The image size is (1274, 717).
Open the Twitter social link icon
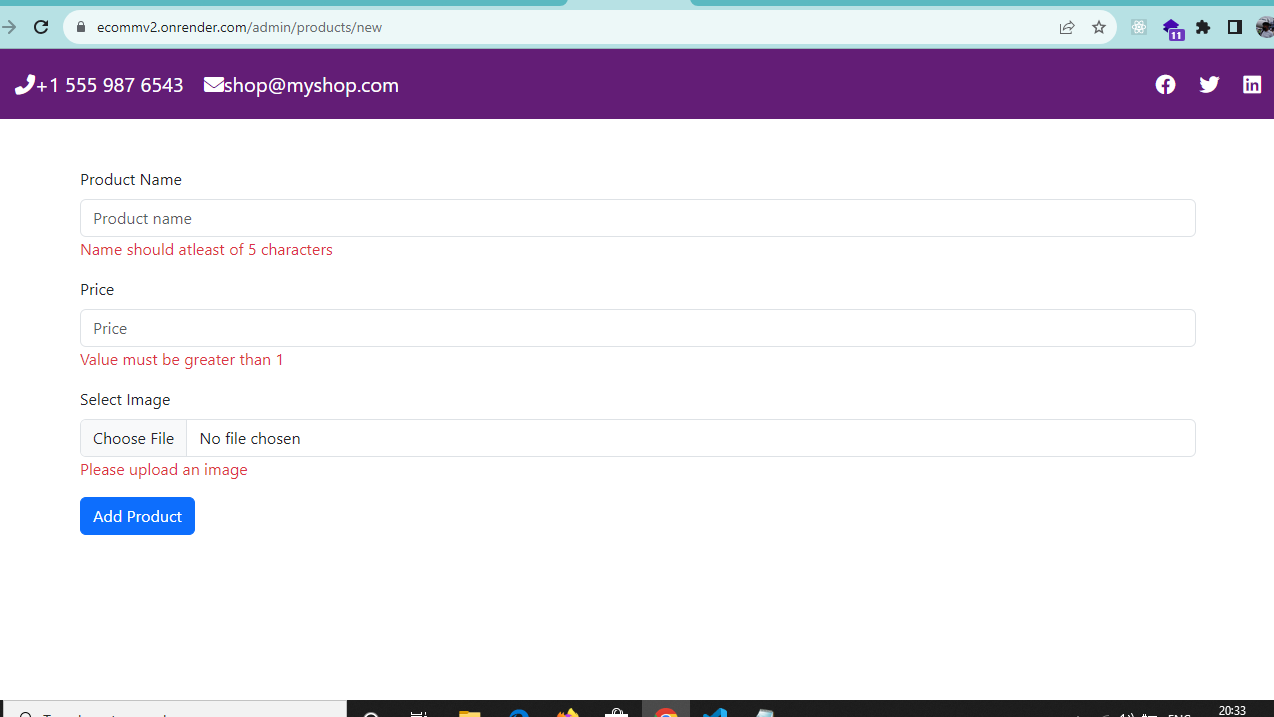1209,85
